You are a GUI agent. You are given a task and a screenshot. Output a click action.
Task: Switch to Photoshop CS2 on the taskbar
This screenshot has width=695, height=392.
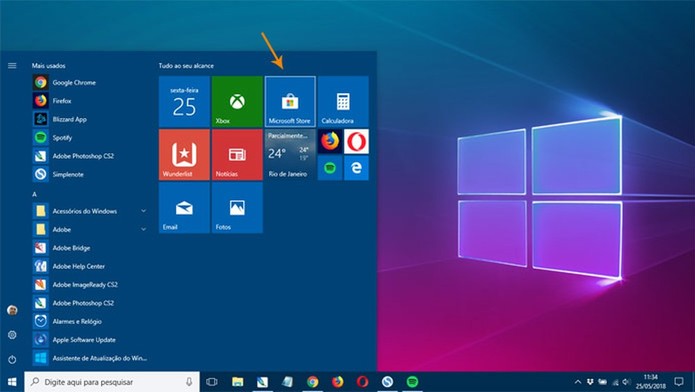pos(262,382)
